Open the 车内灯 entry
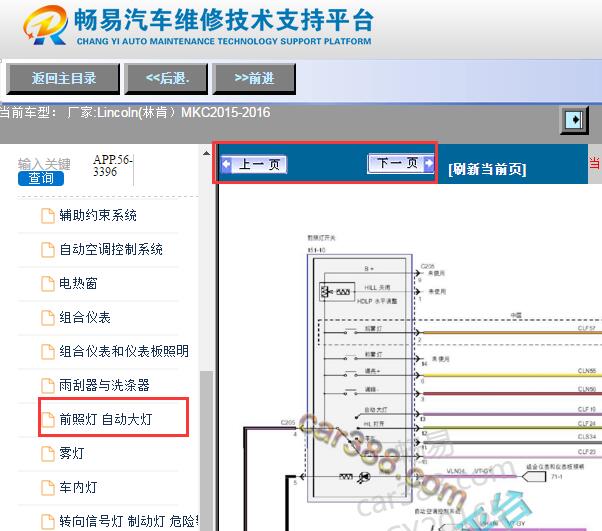Viewport: 602px width, 531px height. tap(78, 488)
